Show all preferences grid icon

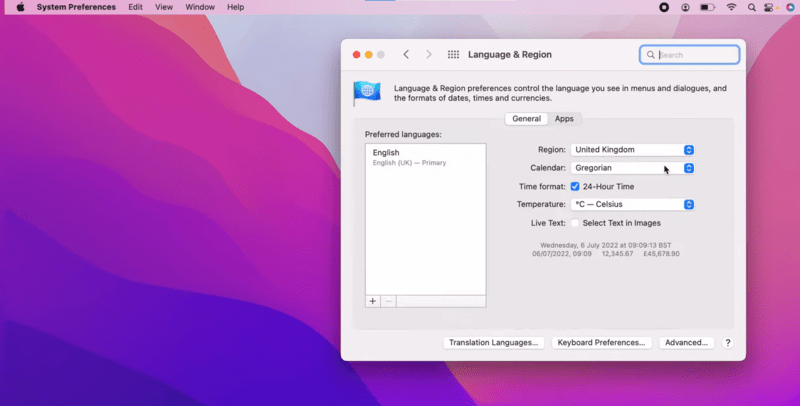click(453, 55)
